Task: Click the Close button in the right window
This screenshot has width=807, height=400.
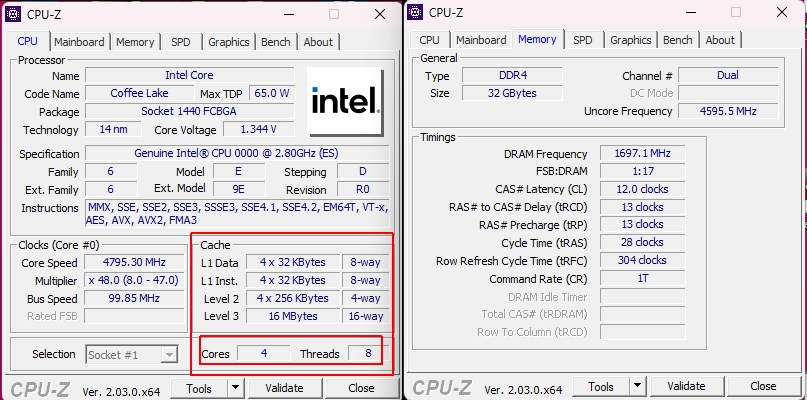Action: (x=763, y=386)
